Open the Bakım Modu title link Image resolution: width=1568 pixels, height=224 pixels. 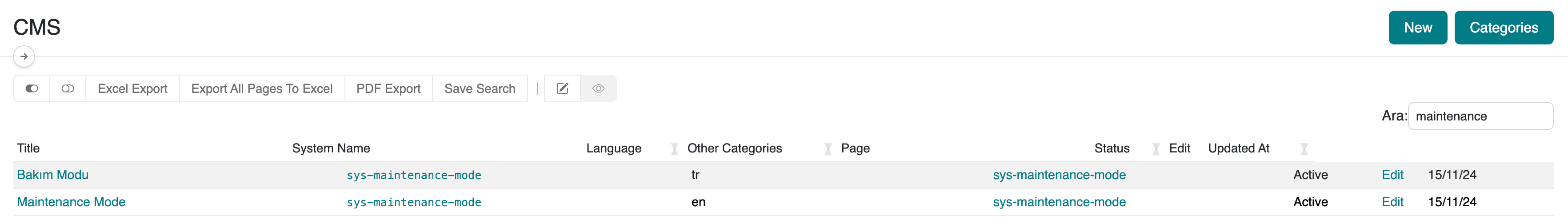[x=53, y=175]
